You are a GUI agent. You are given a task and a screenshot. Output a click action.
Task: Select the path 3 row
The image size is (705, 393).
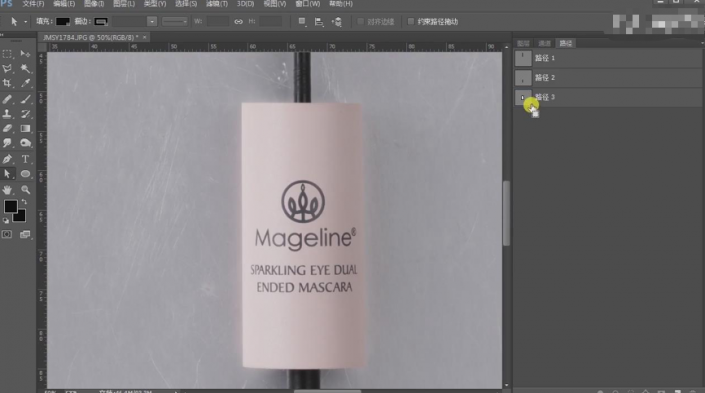(608, 97)
